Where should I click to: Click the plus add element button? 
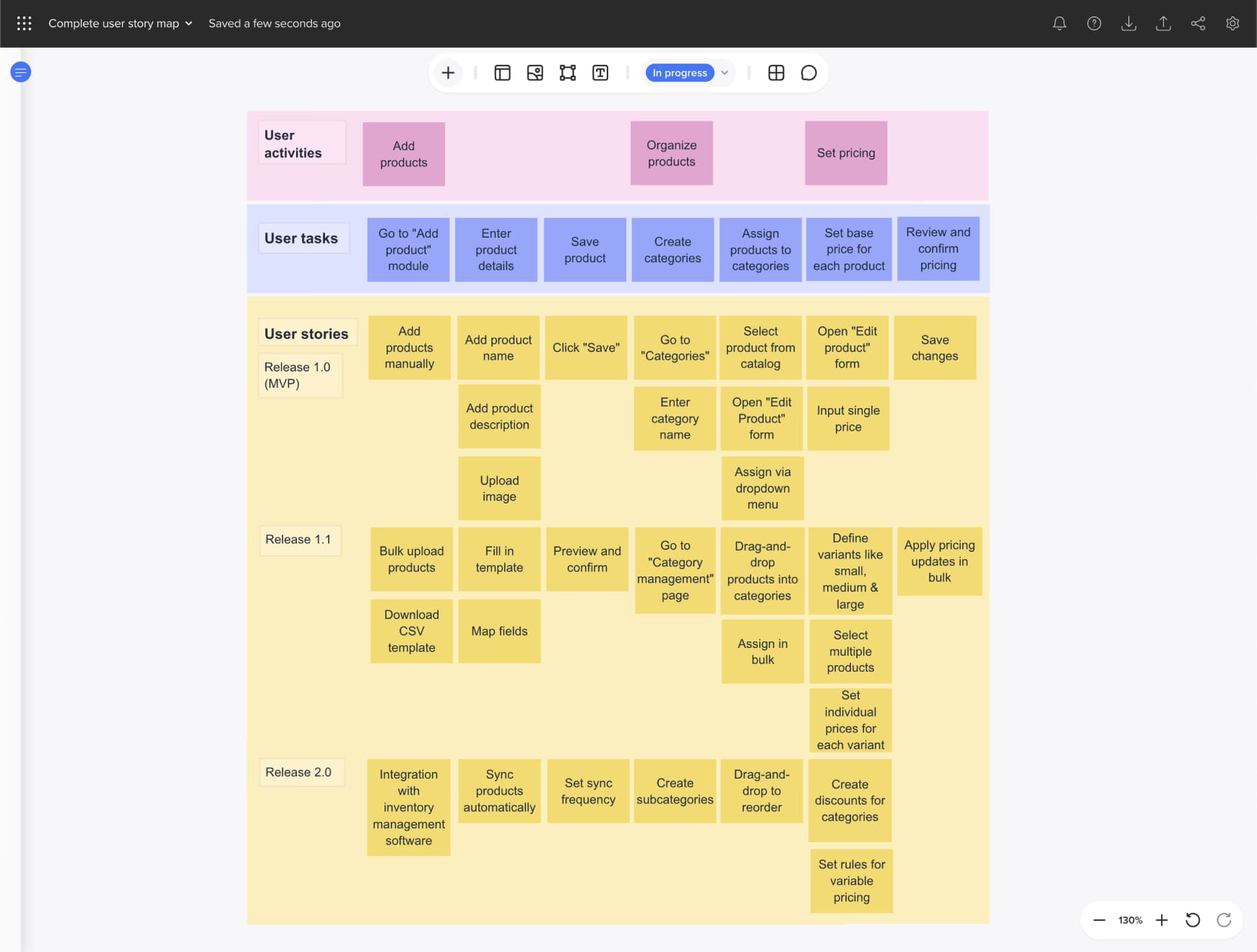[x=448, y=73]
